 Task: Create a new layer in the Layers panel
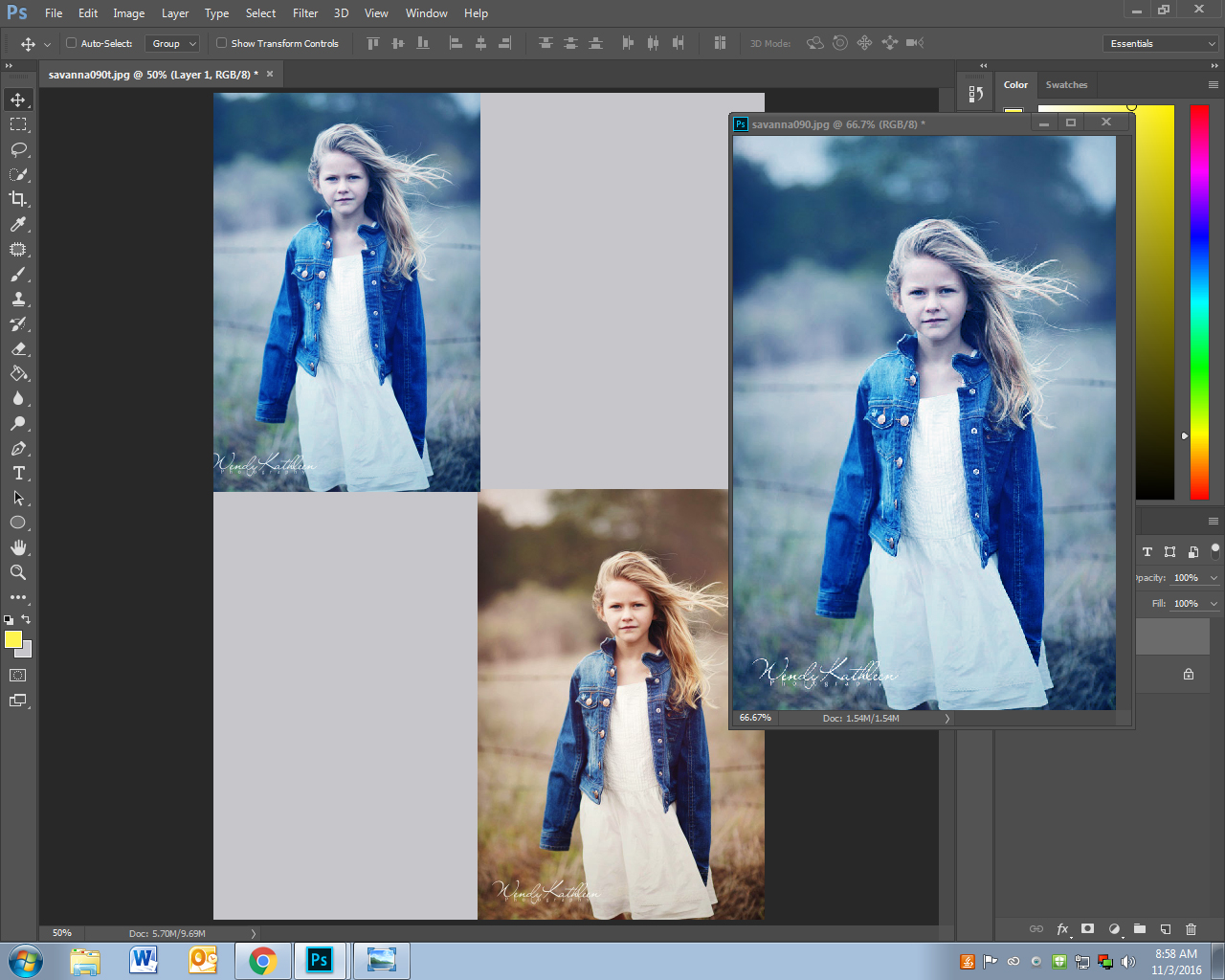1165,928
